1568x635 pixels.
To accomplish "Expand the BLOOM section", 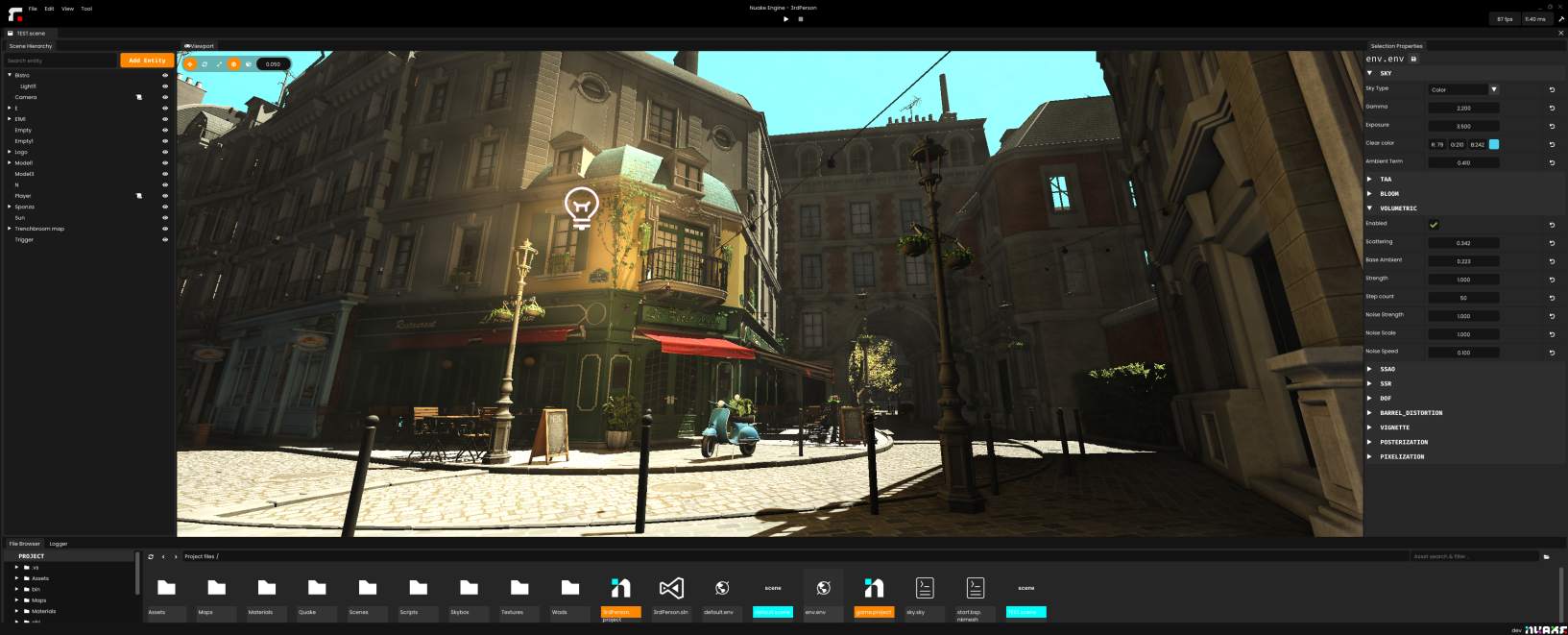I will (x=1369, y=193).
